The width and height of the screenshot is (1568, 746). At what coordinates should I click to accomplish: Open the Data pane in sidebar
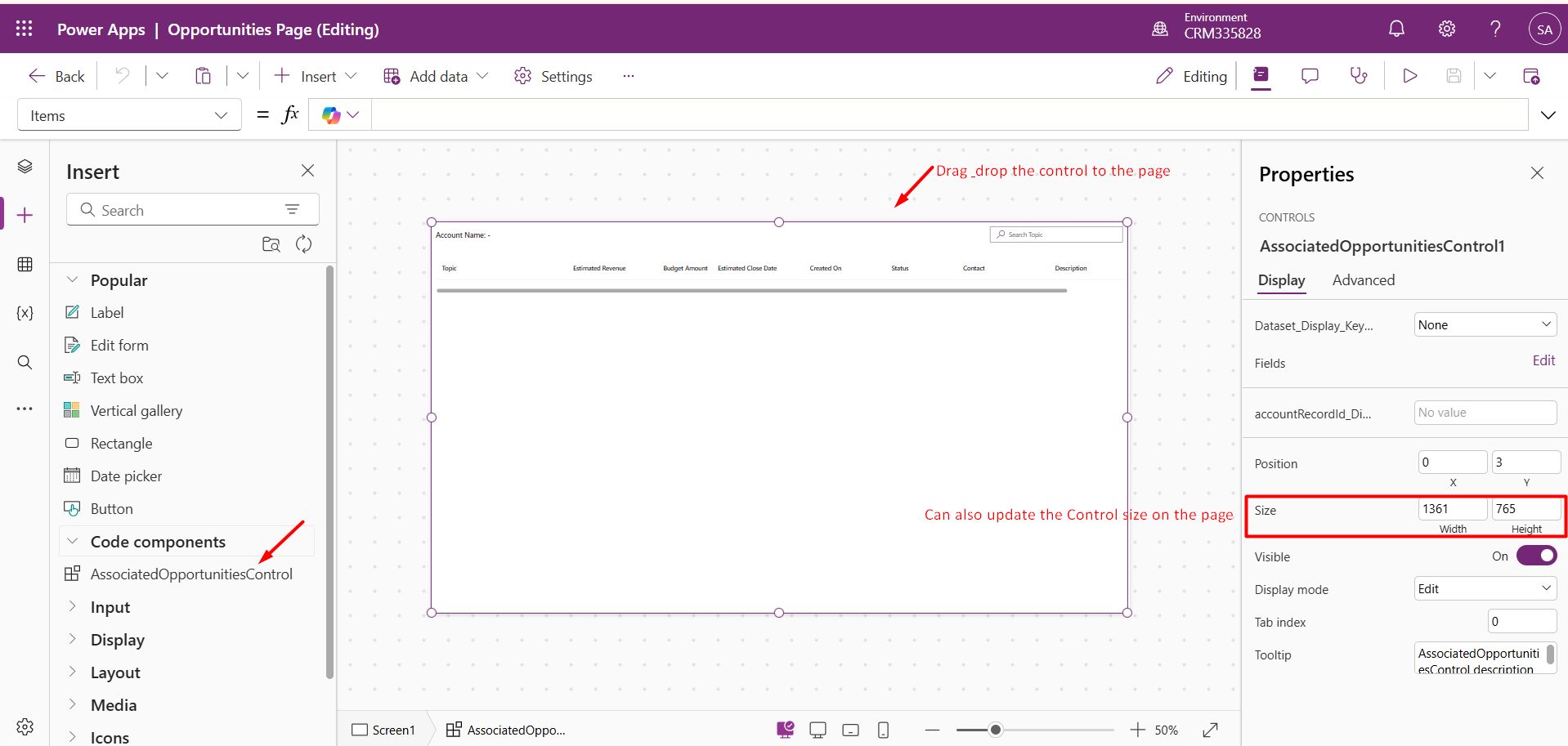25,264
